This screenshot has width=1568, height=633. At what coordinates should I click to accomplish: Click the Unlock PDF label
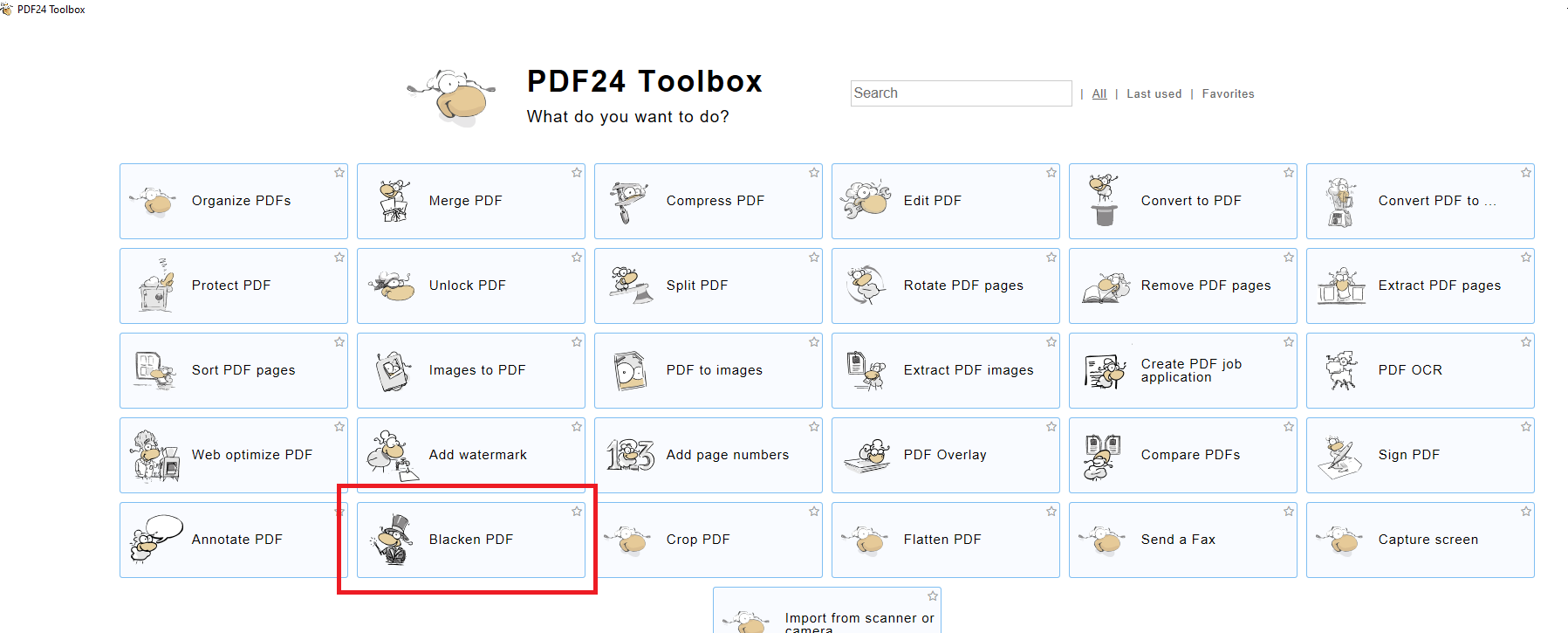[467, 286]
